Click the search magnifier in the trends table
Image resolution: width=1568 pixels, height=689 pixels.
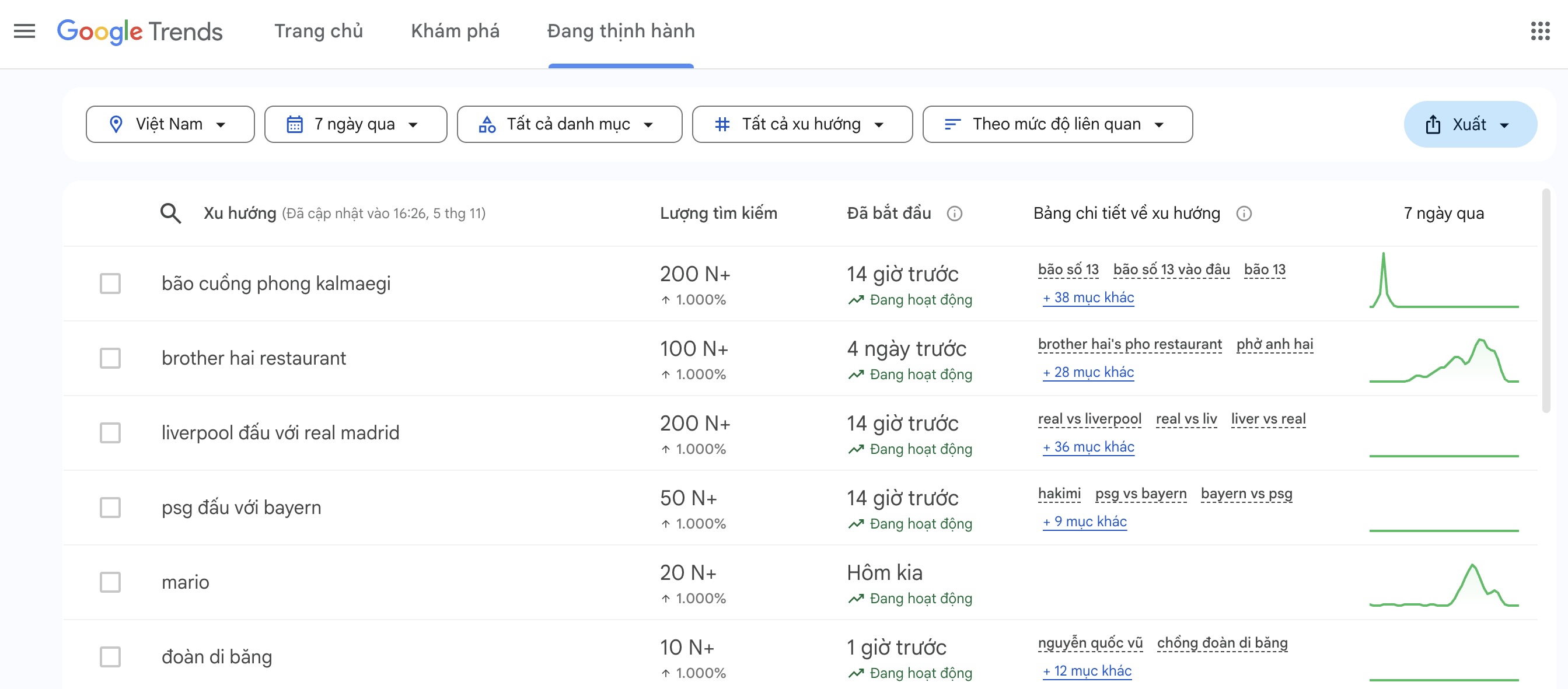(x=170, y=213)
